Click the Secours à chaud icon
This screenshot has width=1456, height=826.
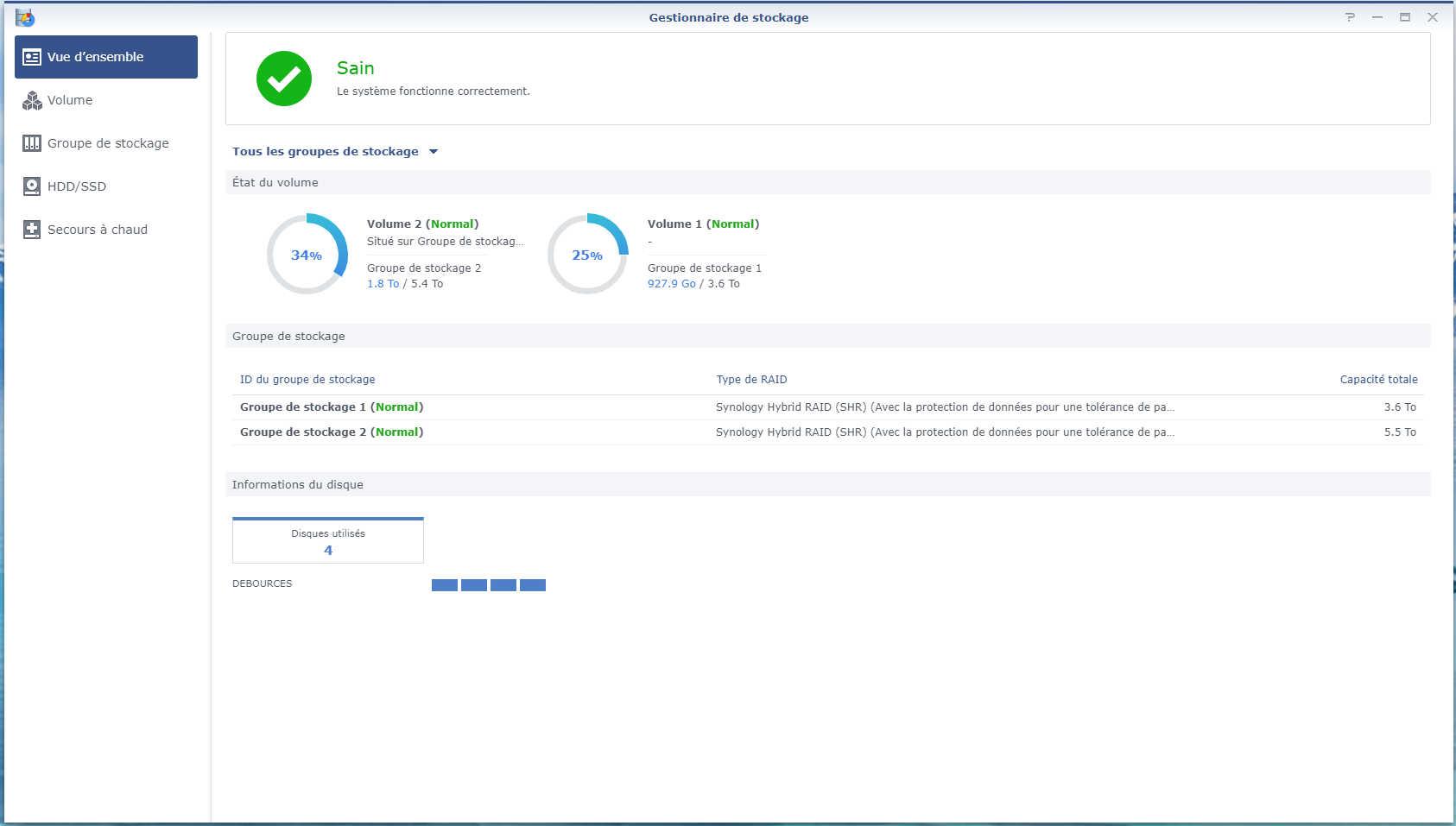click(32, 230)
